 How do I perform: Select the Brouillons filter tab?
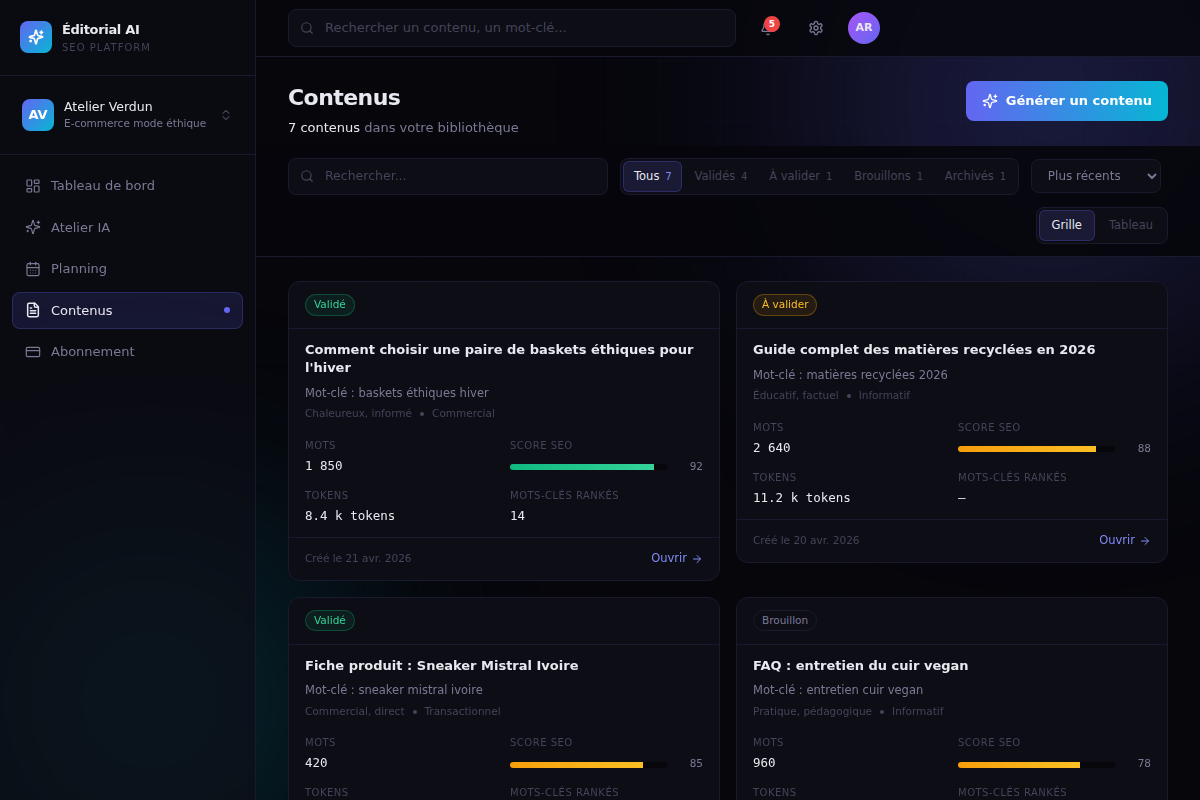(888, 176)
